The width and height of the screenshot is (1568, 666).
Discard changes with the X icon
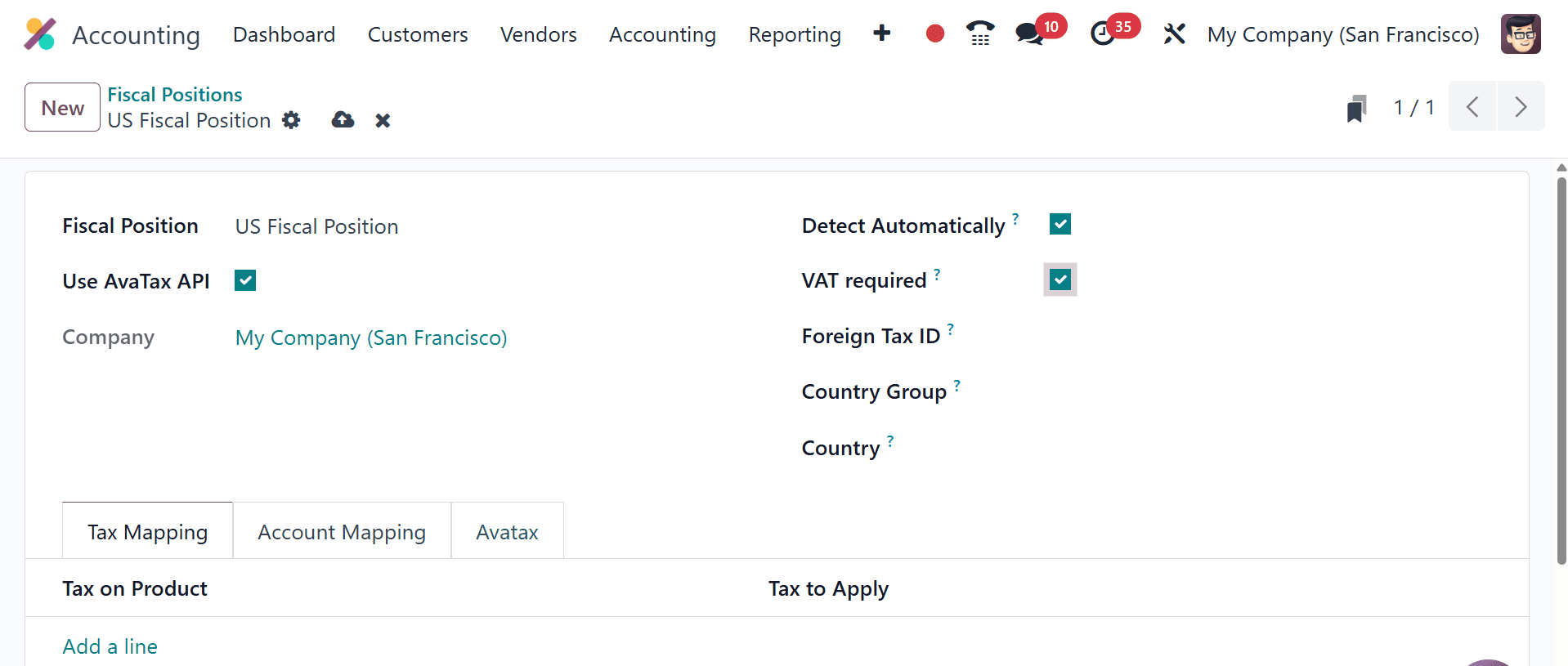pos(383,121)
